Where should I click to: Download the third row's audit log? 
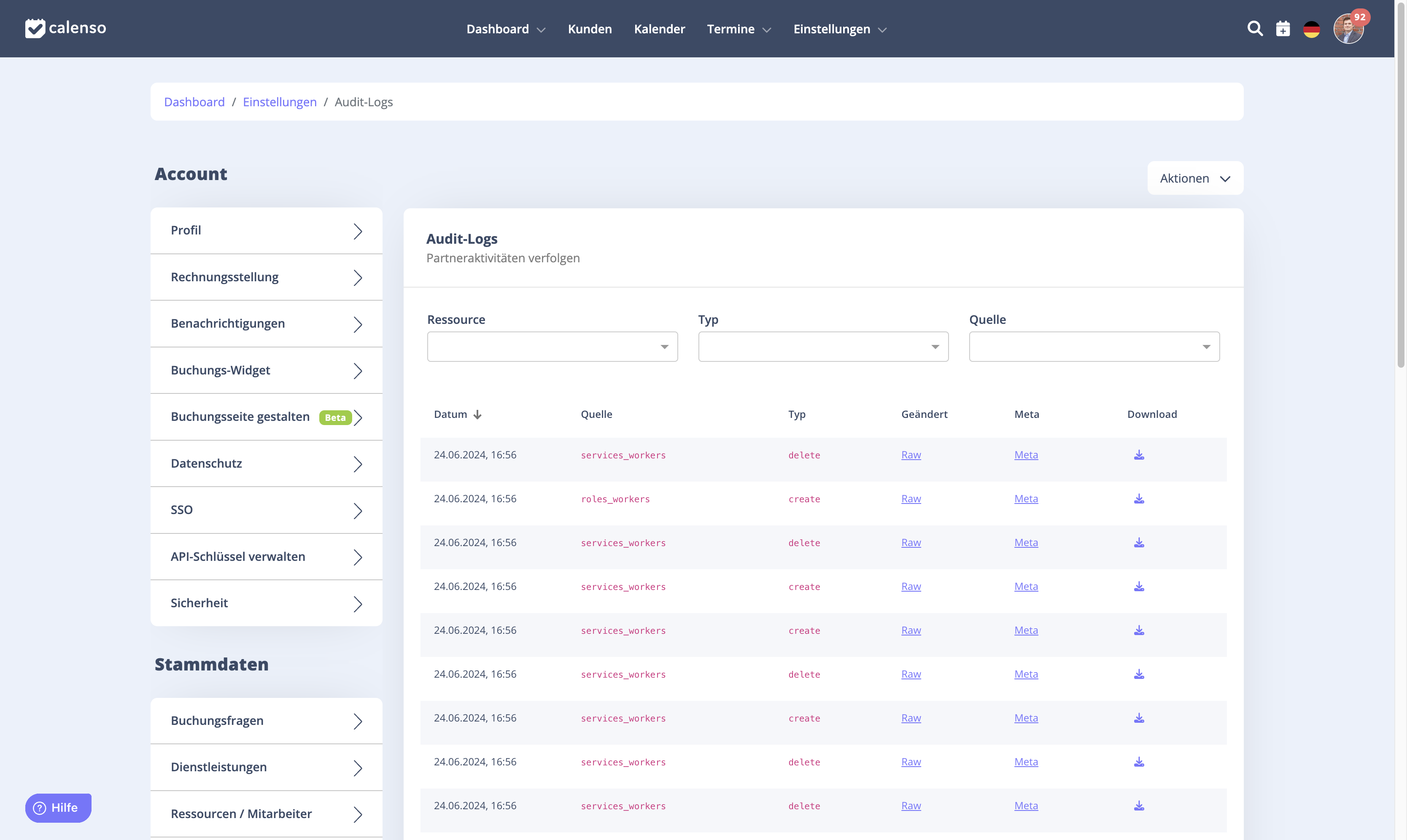point(1139,543)
